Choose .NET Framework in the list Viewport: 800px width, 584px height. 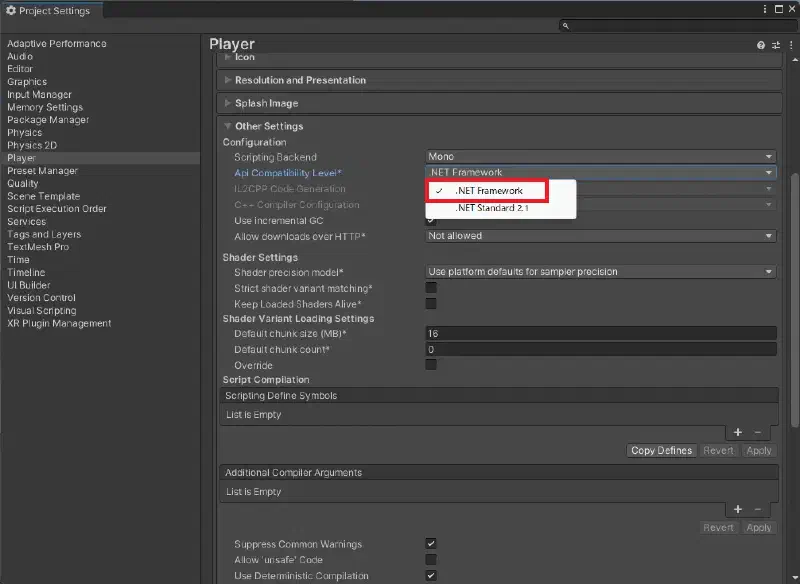488,191
